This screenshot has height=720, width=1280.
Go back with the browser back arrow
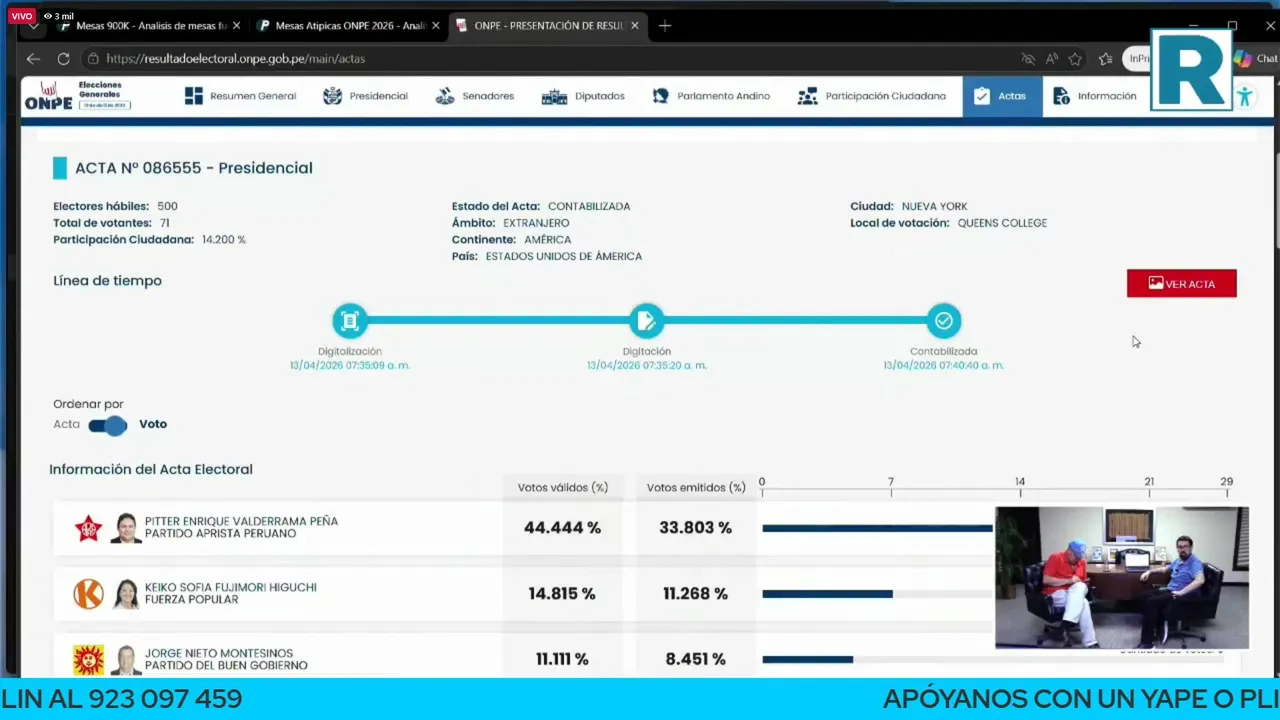click(33, 59)
